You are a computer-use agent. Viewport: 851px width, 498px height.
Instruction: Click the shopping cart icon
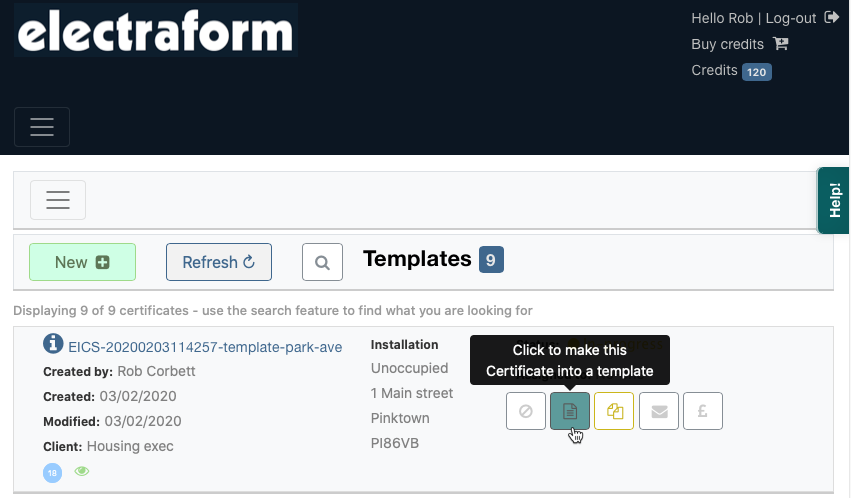781,44
